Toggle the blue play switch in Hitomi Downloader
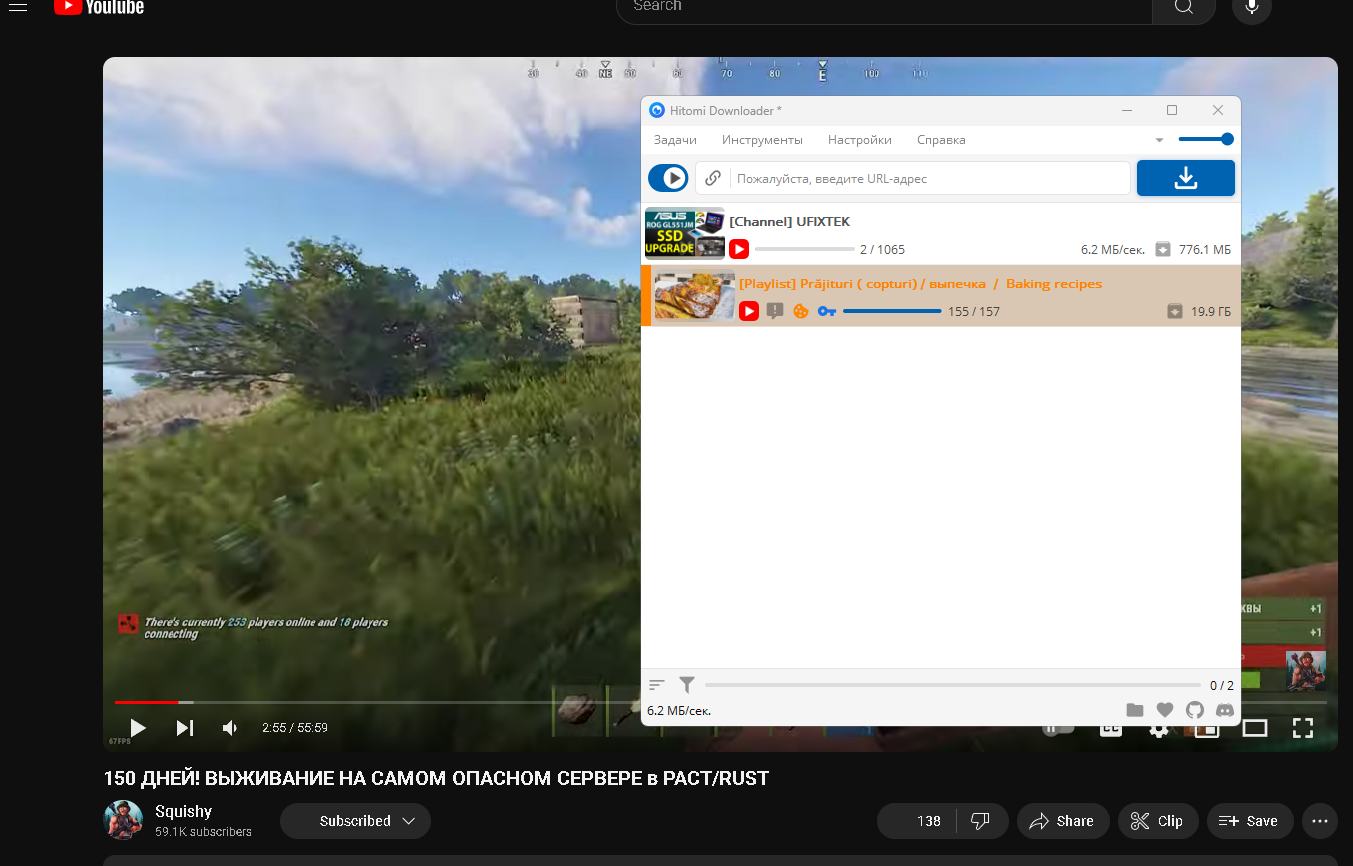Image resolution: width=1353 pixels, height=866 pixels. [x=668, y=178]
